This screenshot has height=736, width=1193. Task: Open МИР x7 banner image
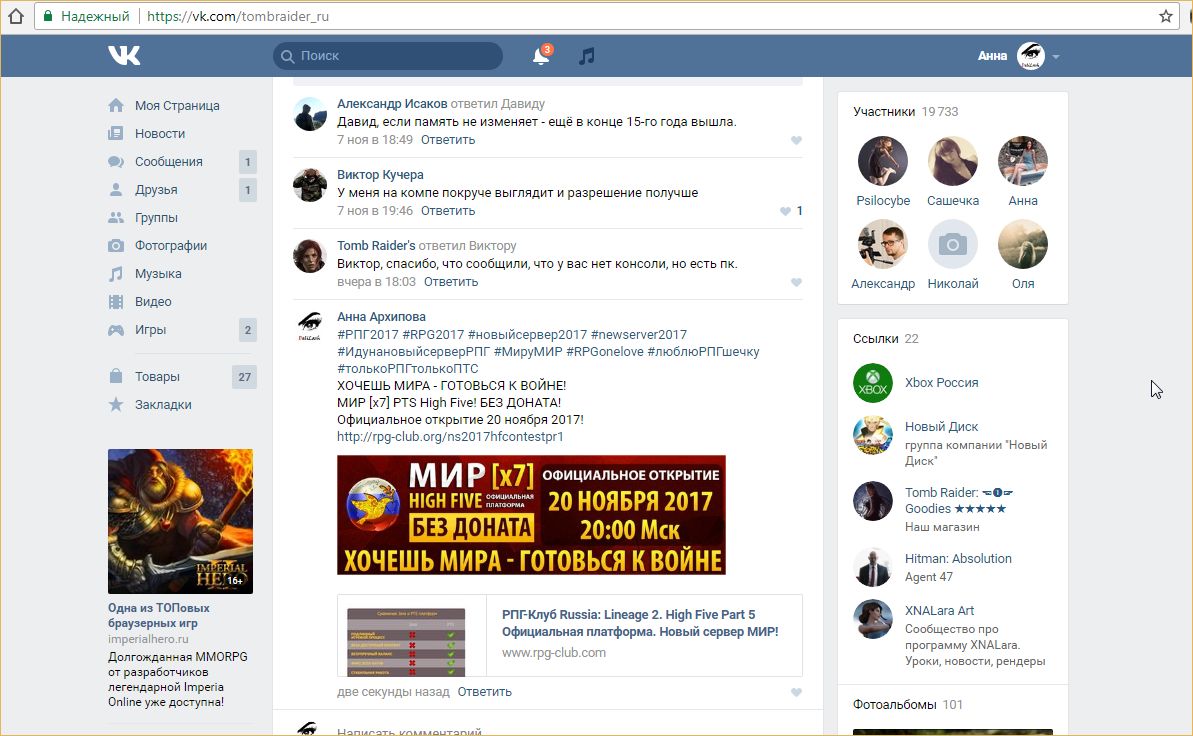(x=531, y=515)
